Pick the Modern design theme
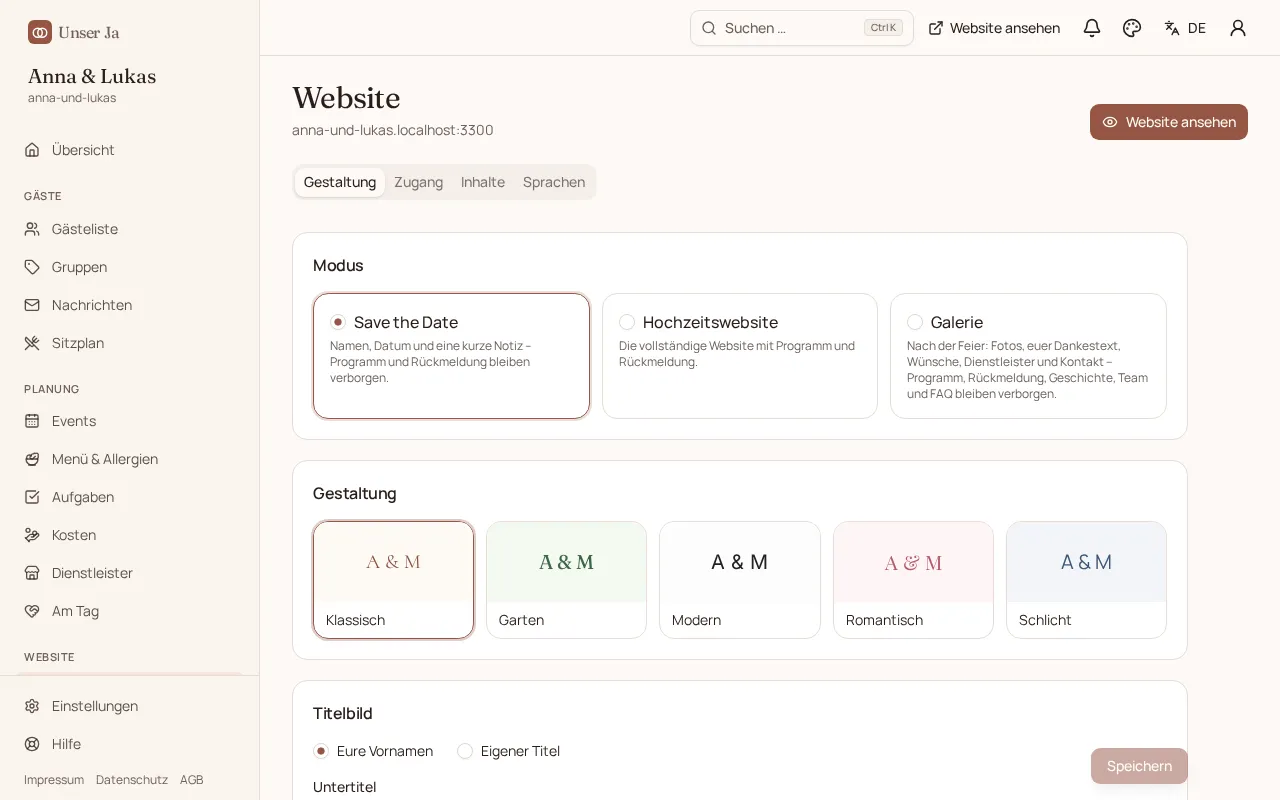 [x=740, y=580]
